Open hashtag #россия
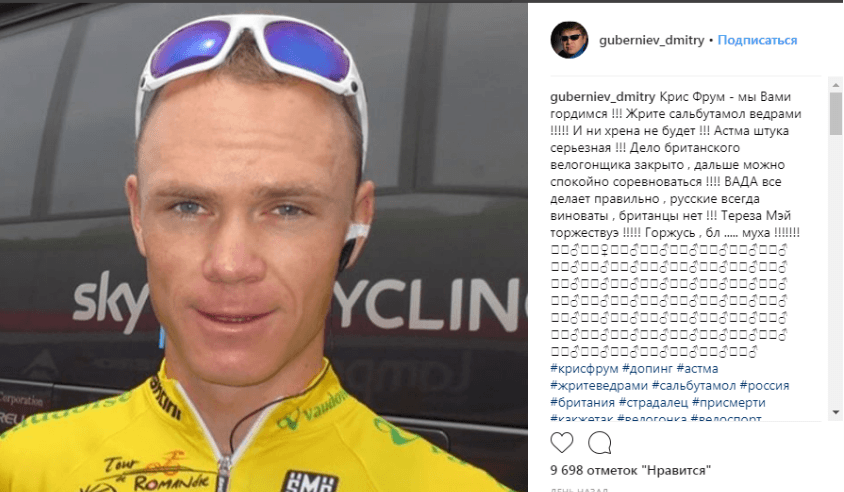 tap(764, 386)
